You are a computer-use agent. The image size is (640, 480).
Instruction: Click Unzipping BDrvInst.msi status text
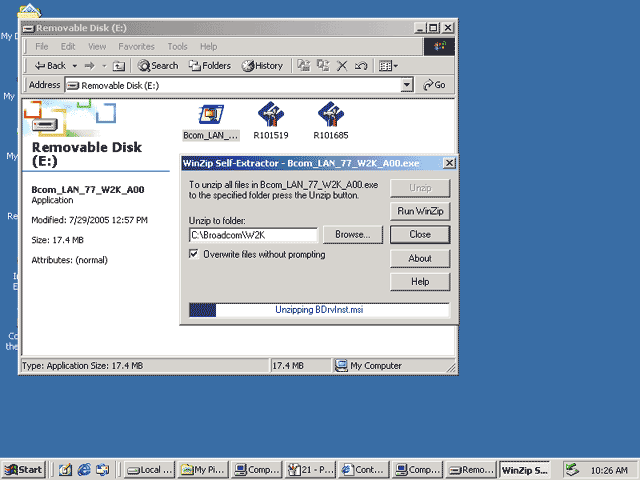click(x=319, y=310)
